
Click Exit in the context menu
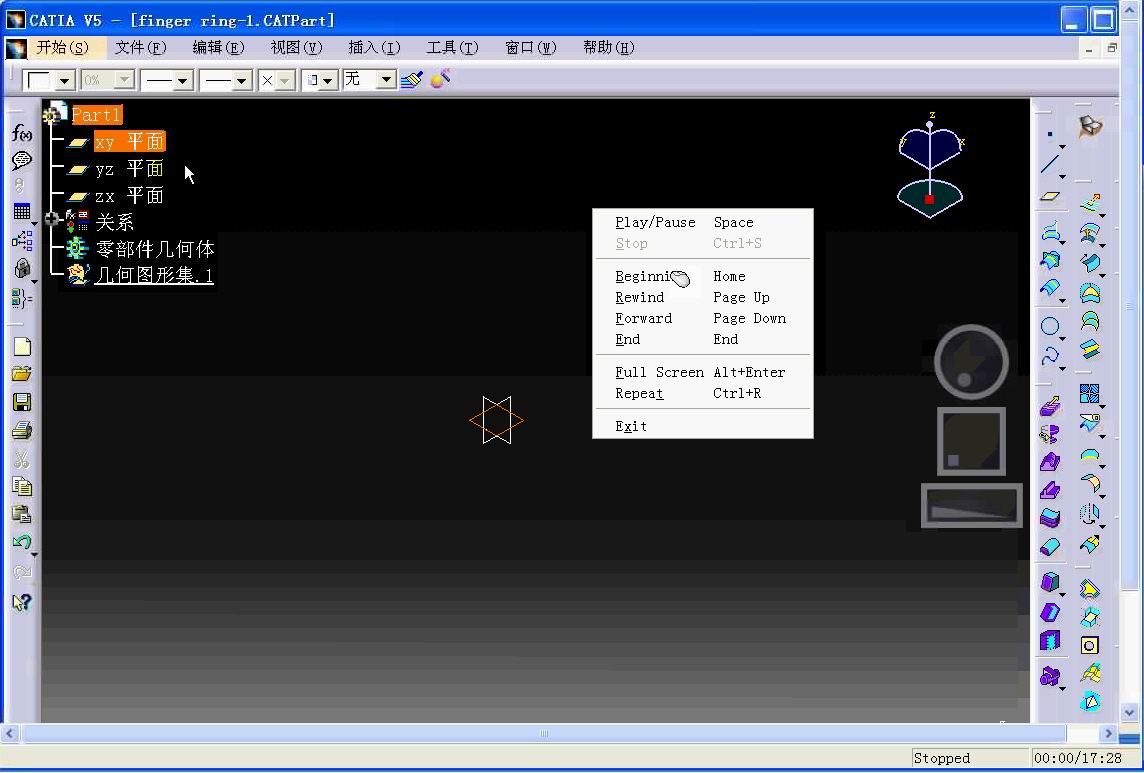(631, 426)
